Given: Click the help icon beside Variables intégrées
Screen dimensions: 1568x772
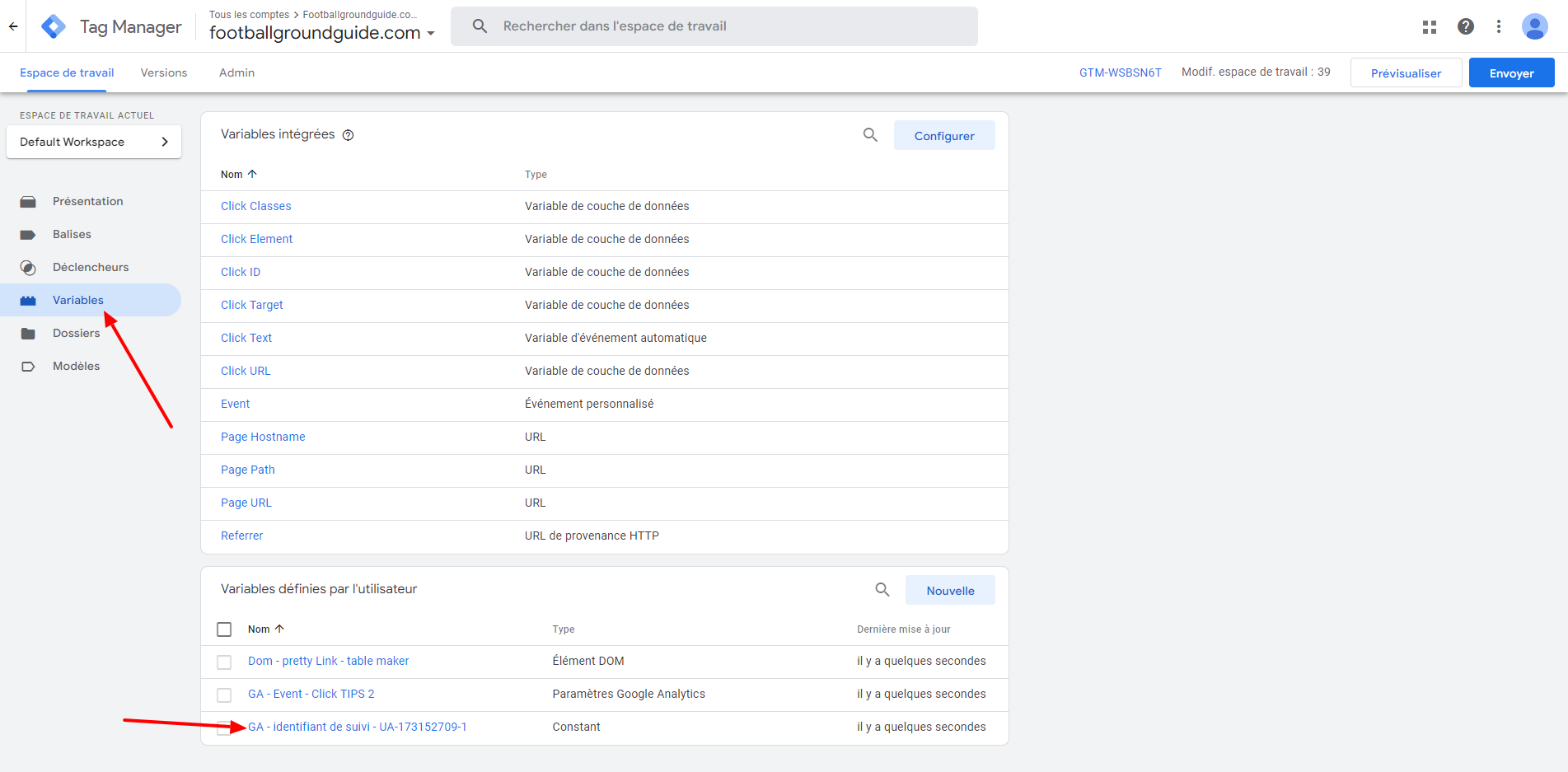Looking at the screenshot, I should point(349,135).
